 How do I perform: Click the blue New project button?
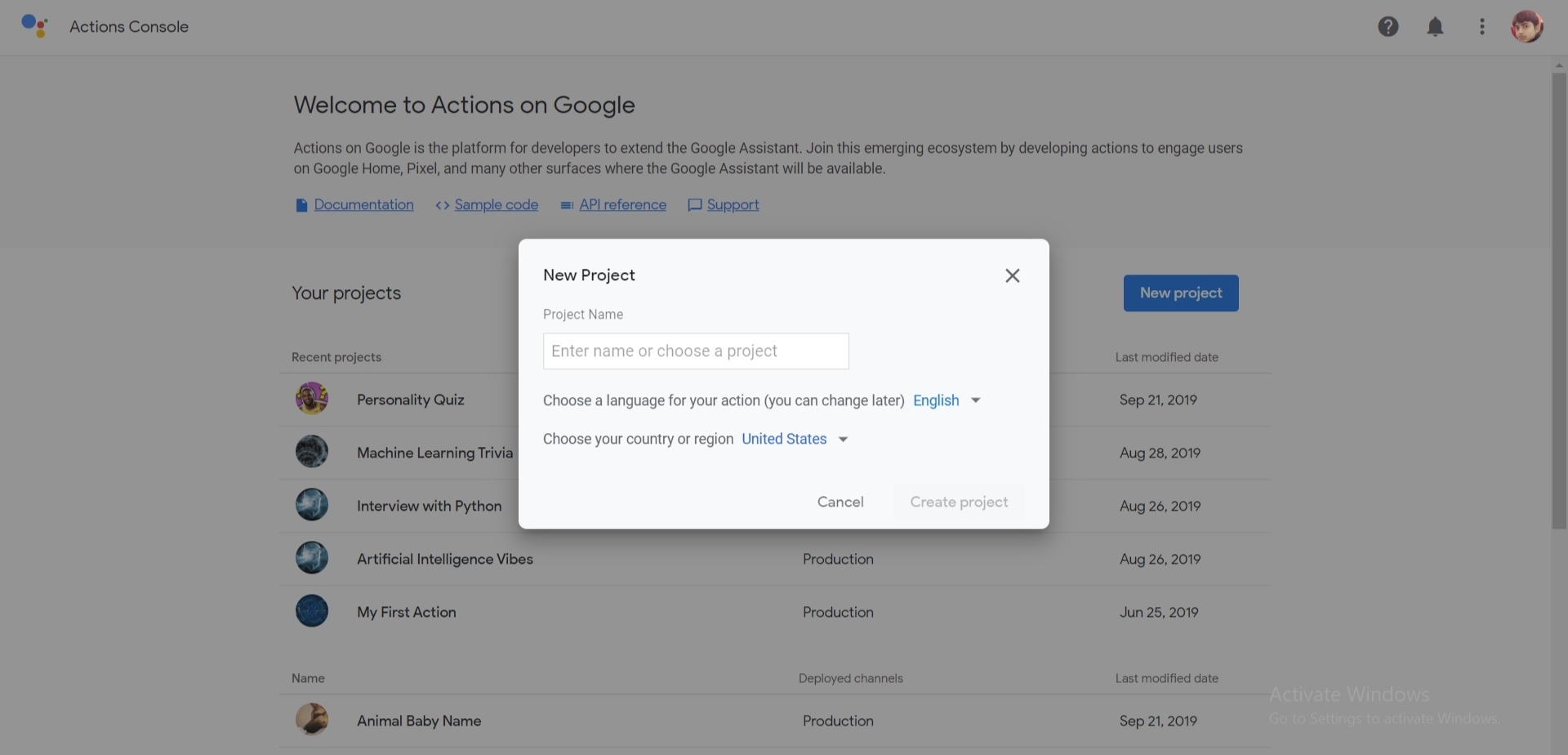tap(1181, 293)
